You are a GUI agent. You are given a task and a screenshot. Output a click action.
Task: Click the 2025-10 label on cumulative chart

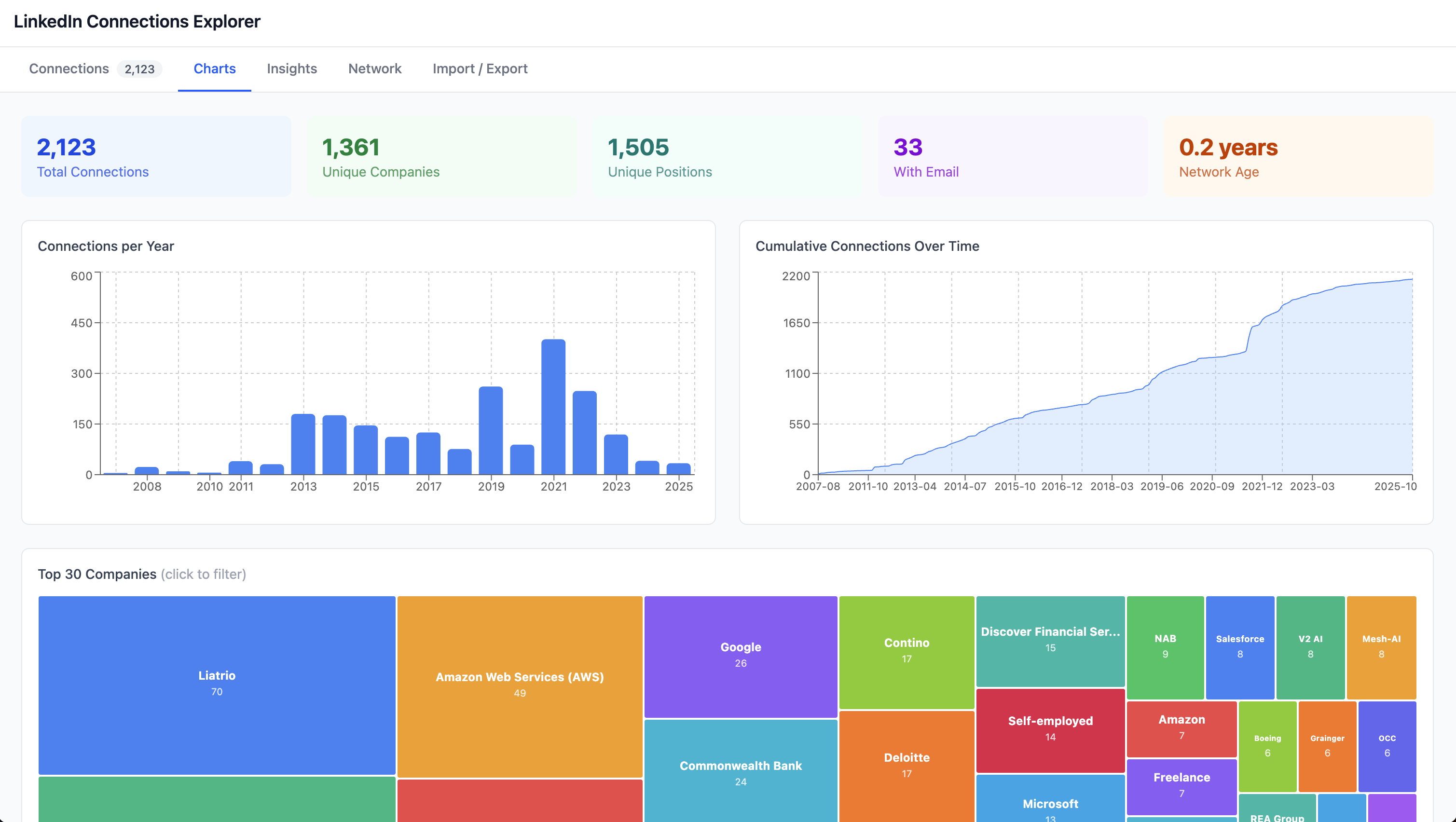[1395, 486]
